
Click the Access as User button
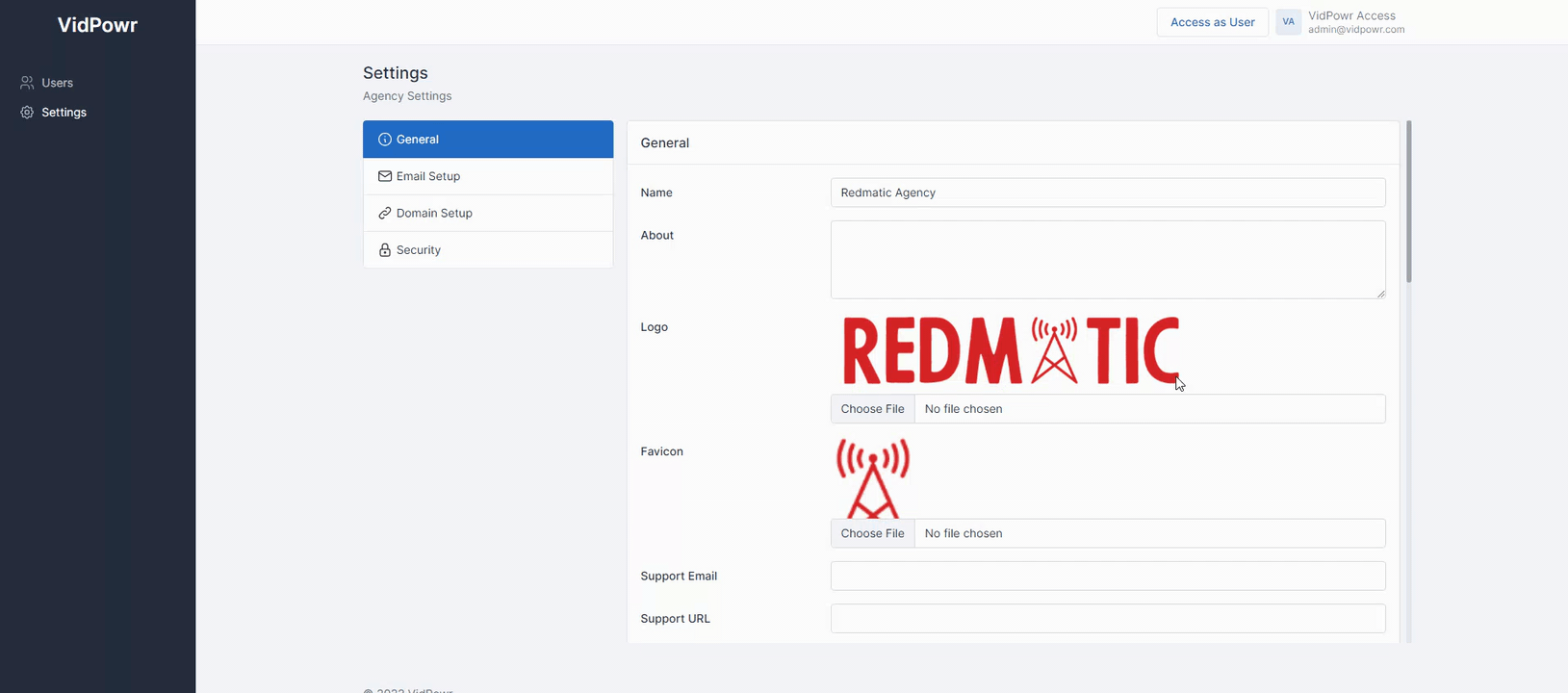1213,22
